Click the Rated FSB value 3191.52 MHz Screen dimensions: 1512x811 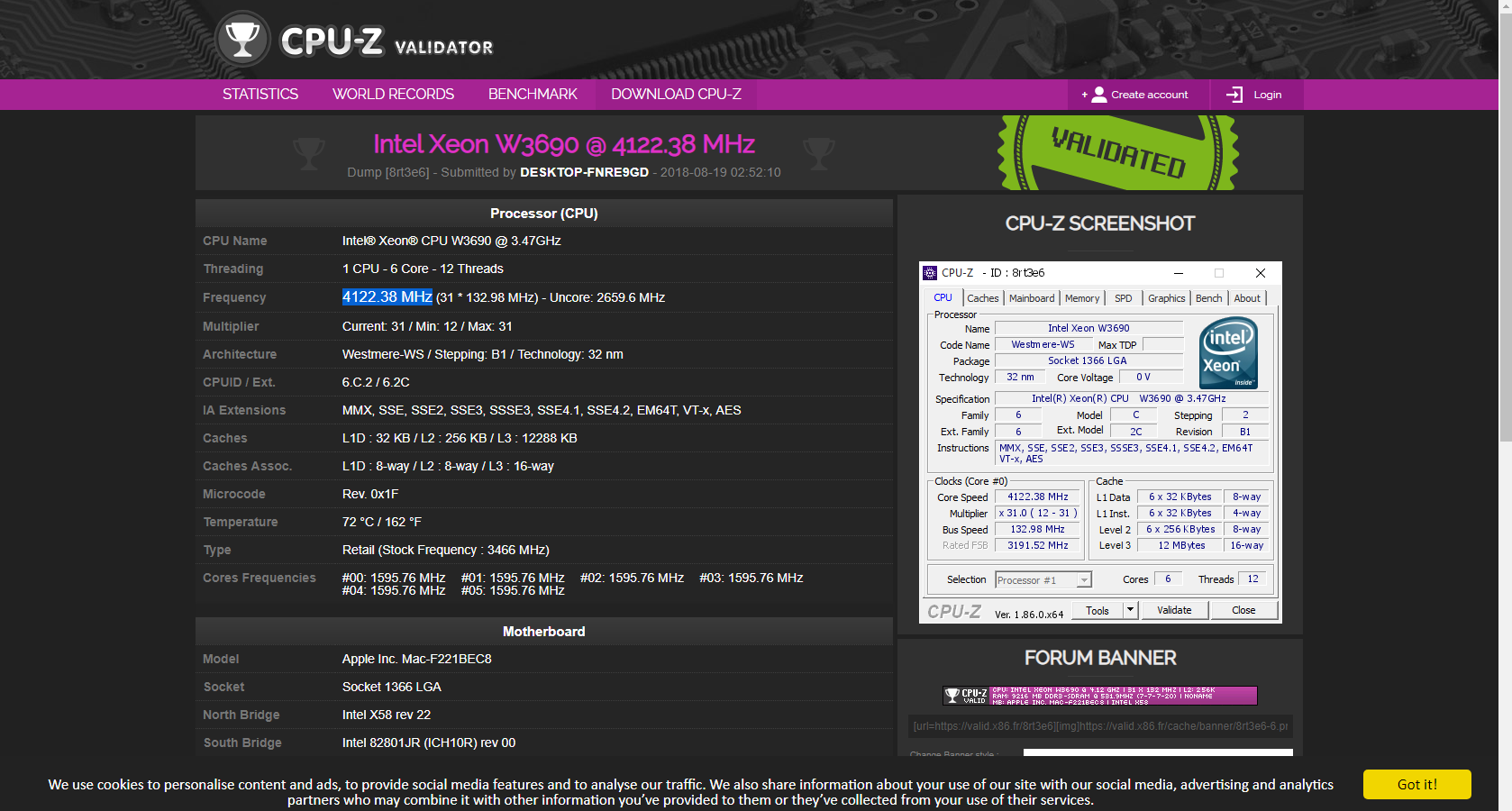tap(1038, 545)
